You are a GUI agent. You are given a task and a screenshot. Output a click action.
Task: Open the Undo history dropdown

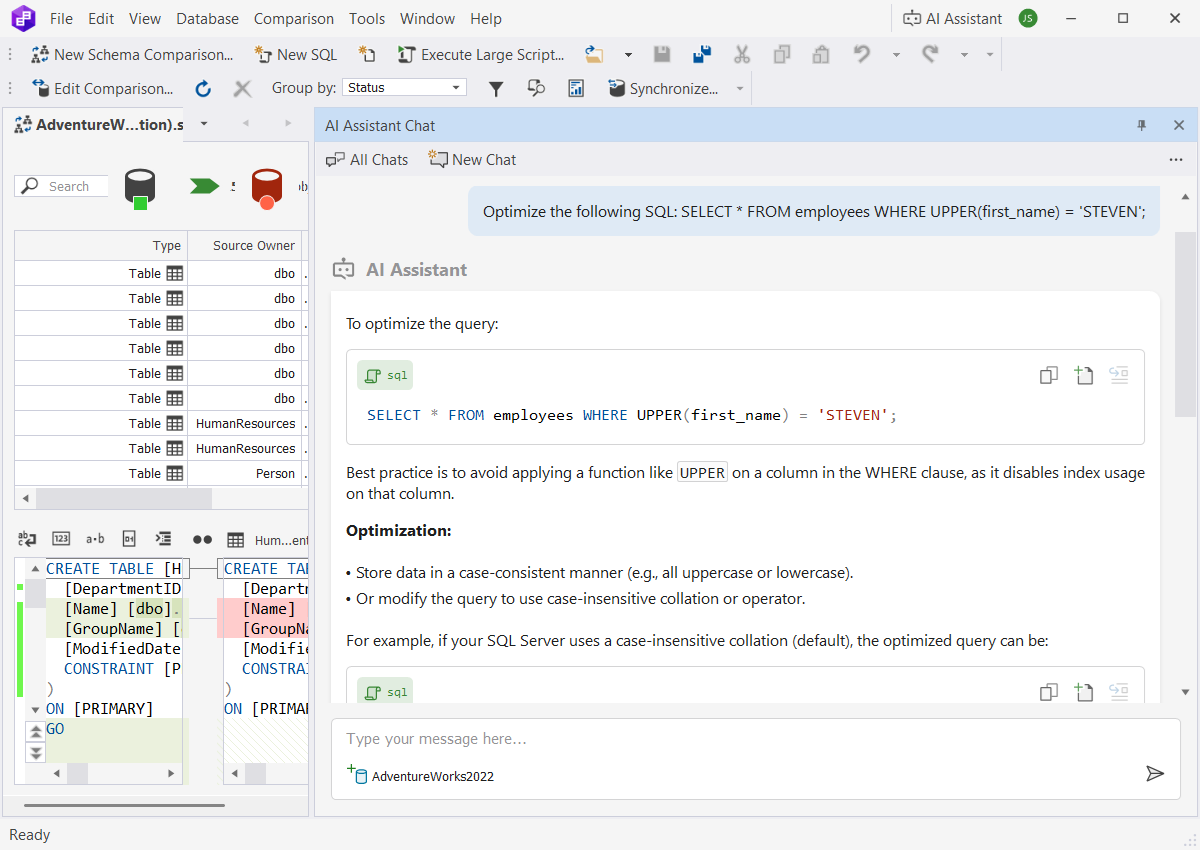coord(896,55)
